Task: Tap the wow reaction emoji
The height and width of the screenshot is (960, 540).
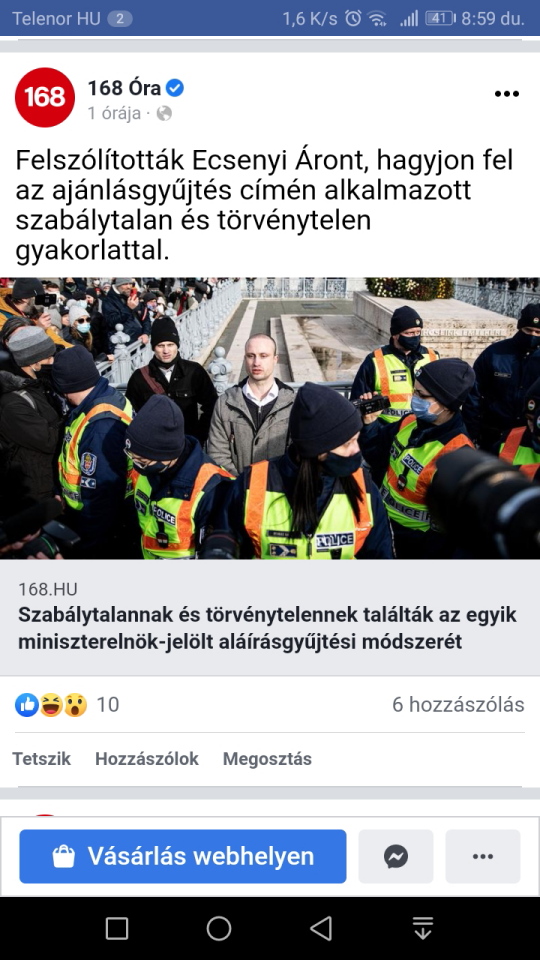Action: pos(76,705)
